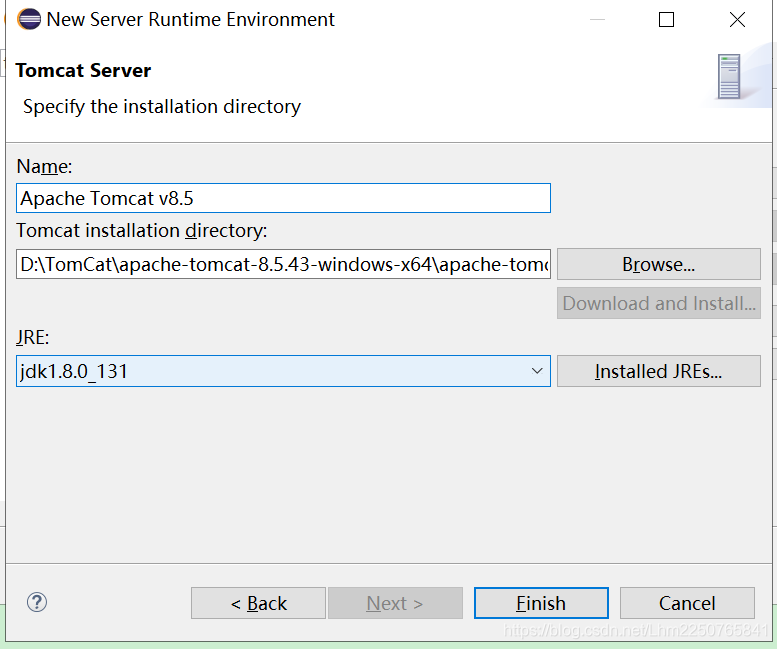Open the JRE dropdown arrow
The height and width of the screenshot is (649, 777).
pyautogui.click(x=537, y=371)
